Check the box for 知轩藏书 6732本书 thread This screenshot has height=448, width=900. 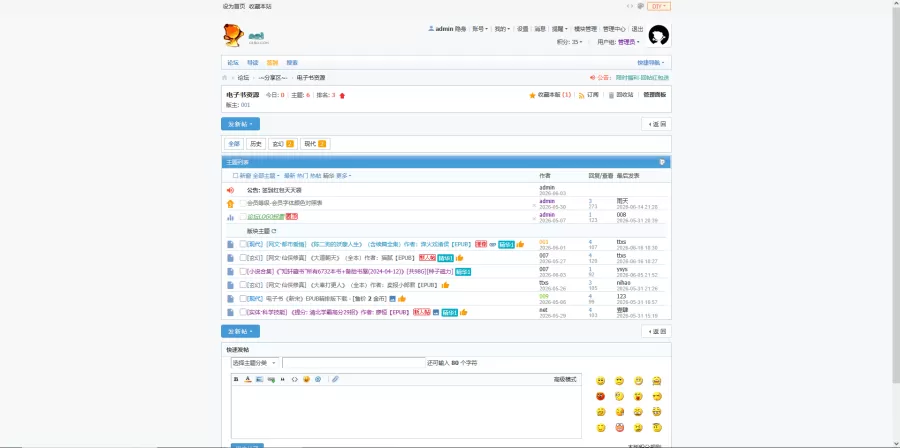pos(243,271)
